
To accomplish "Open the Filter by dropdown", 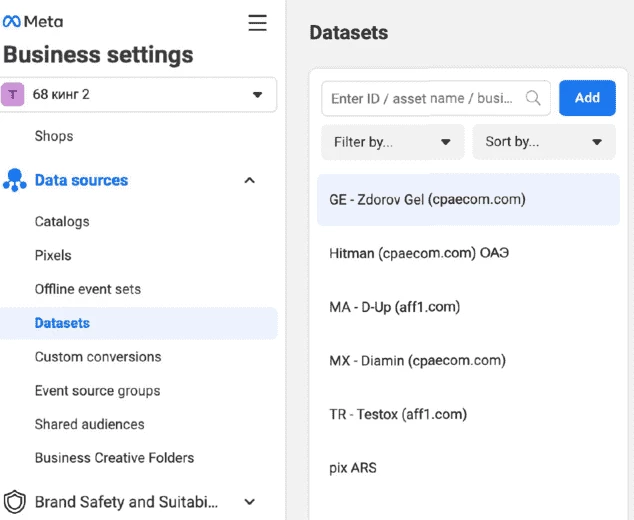I will 393,142.
